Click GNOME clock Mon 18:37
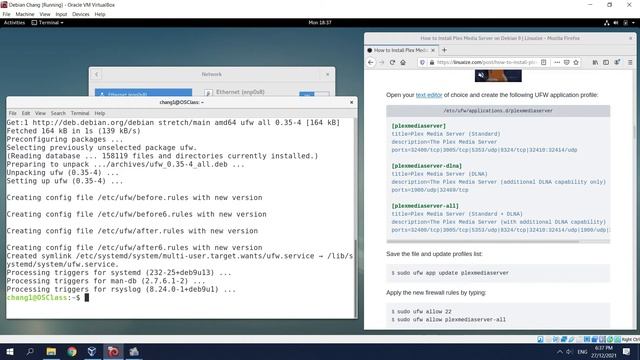Viewport: 640px width, 360px height. tap(320, 23)
